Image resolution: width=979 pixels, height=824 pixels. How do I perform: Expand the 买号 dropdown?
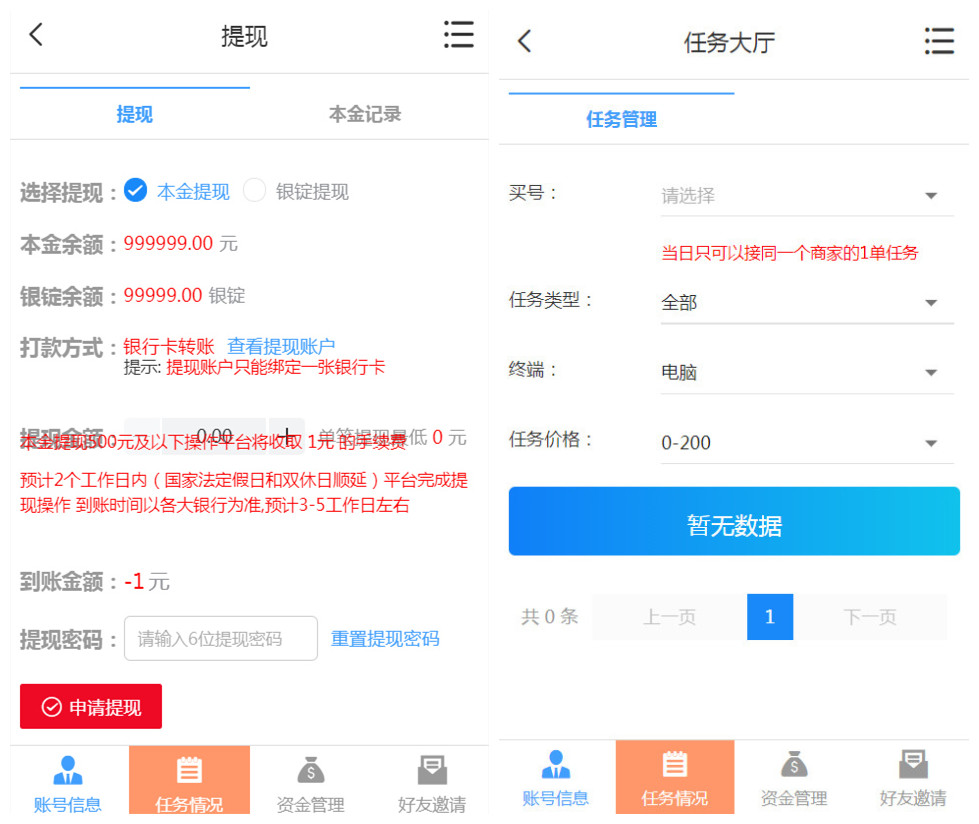[806, 196]
